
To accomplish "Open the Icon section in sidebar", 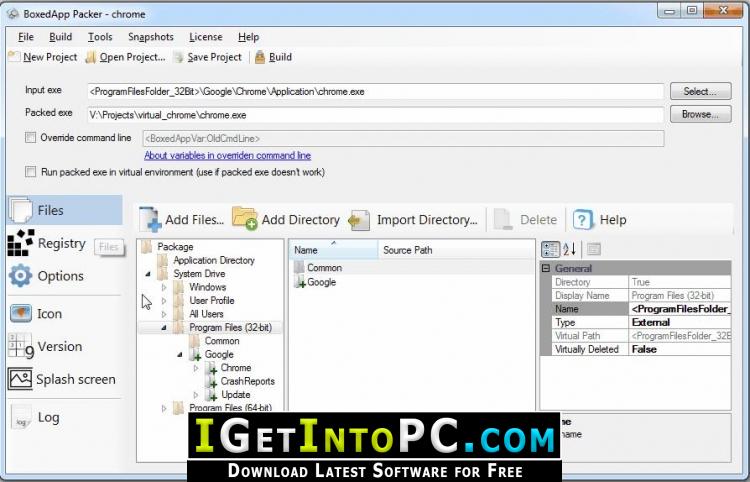I will click(x=65, y=314).
